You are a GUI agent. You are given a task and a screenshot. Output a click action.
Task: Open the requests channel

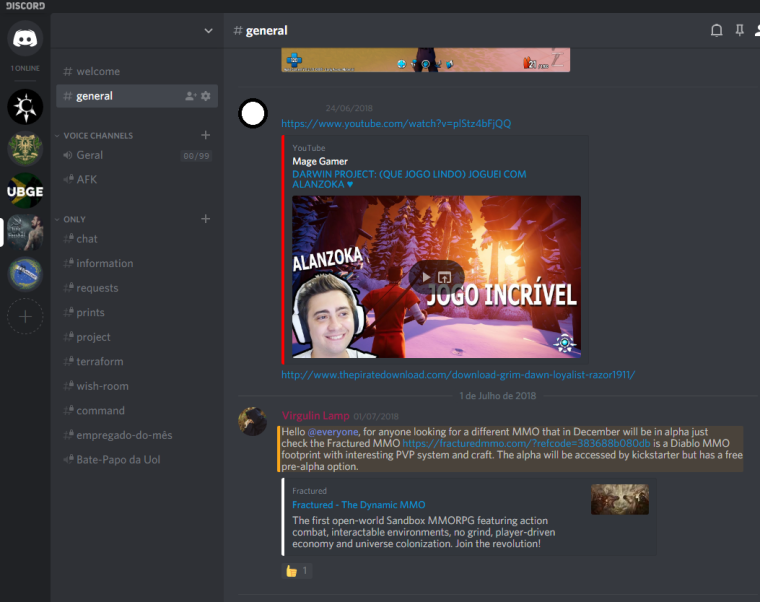pyautogui.click(x=137, y=288)
